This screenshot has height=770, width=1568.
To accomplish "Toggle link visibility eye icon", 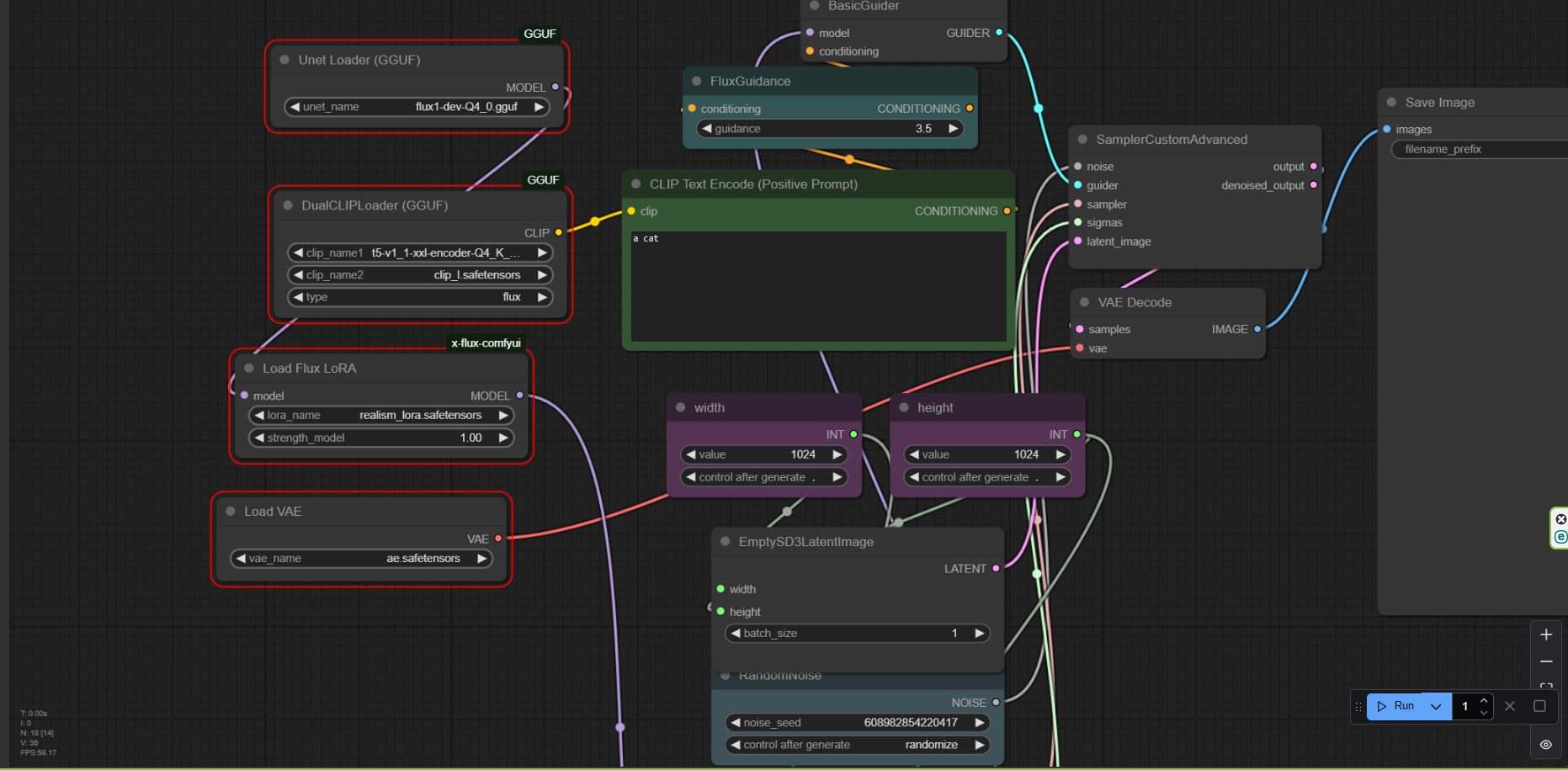I will tap(1546, 745).
